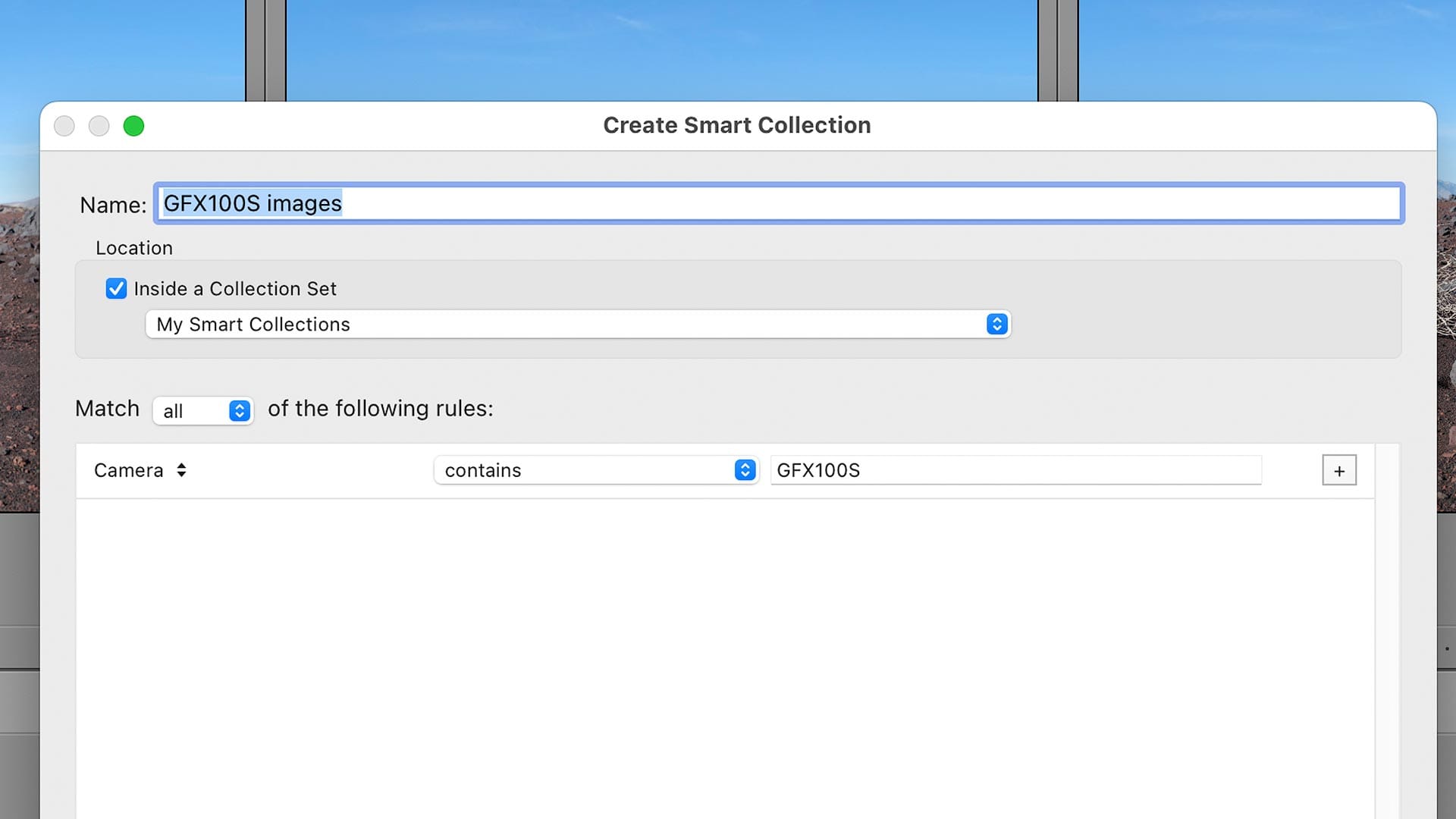Open the Camera criteria menu

(x=129, y=470)
